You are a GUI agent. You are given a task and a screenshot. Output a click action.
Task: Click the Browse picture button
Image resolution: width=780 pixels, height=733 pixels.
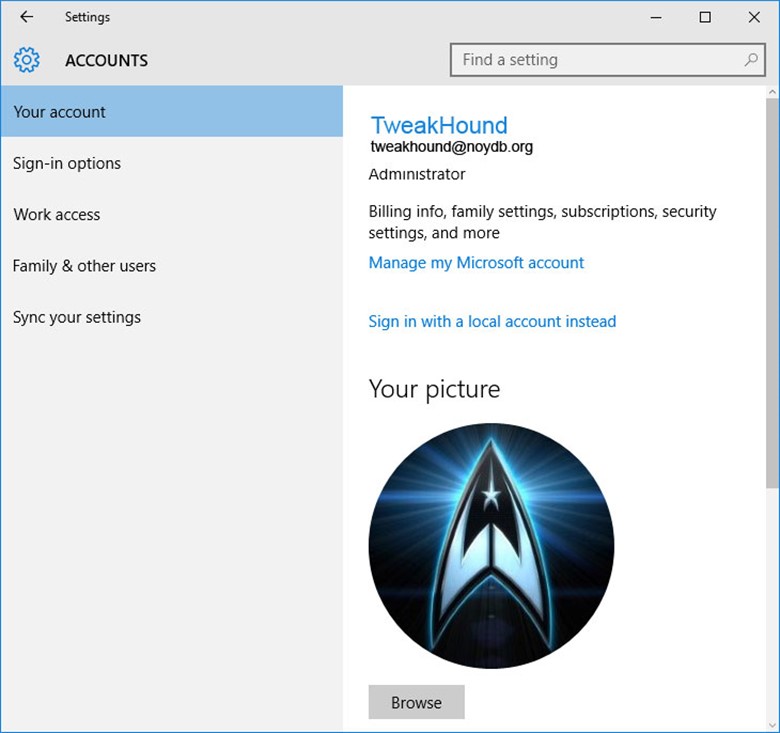click(x=416, y=702)
